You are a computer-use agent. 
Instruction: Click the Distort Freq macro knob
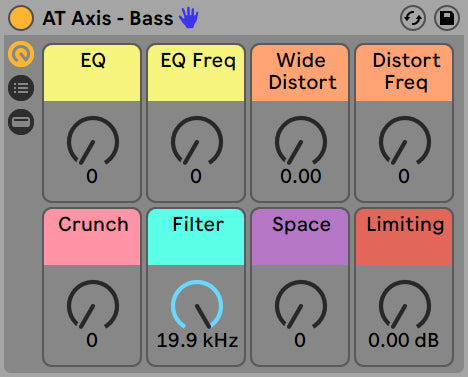(x=405, y=141)
